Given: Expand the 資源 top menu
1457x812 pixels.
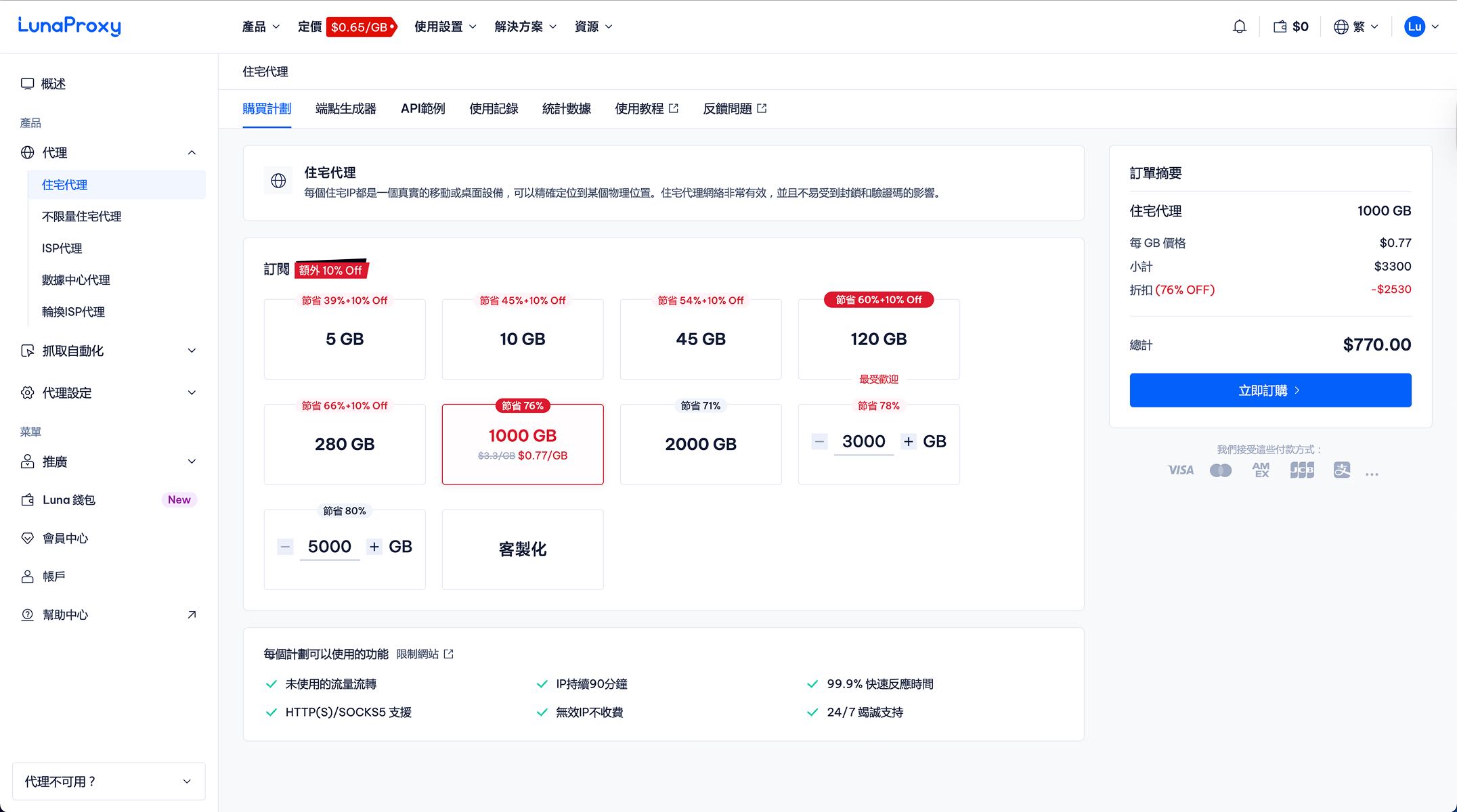Looking at the screenshot, I should click(x=593, y=26).
